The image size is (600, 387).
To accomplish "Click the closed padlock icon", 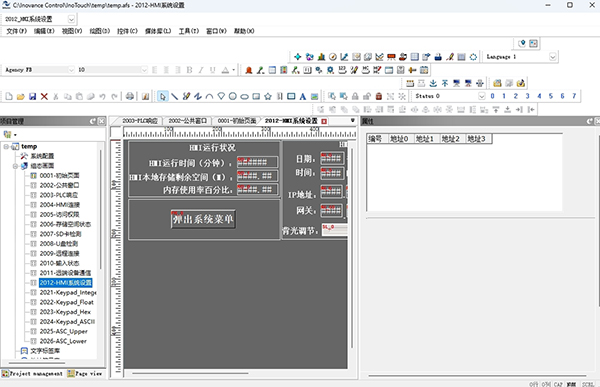I will click(355, 96).
